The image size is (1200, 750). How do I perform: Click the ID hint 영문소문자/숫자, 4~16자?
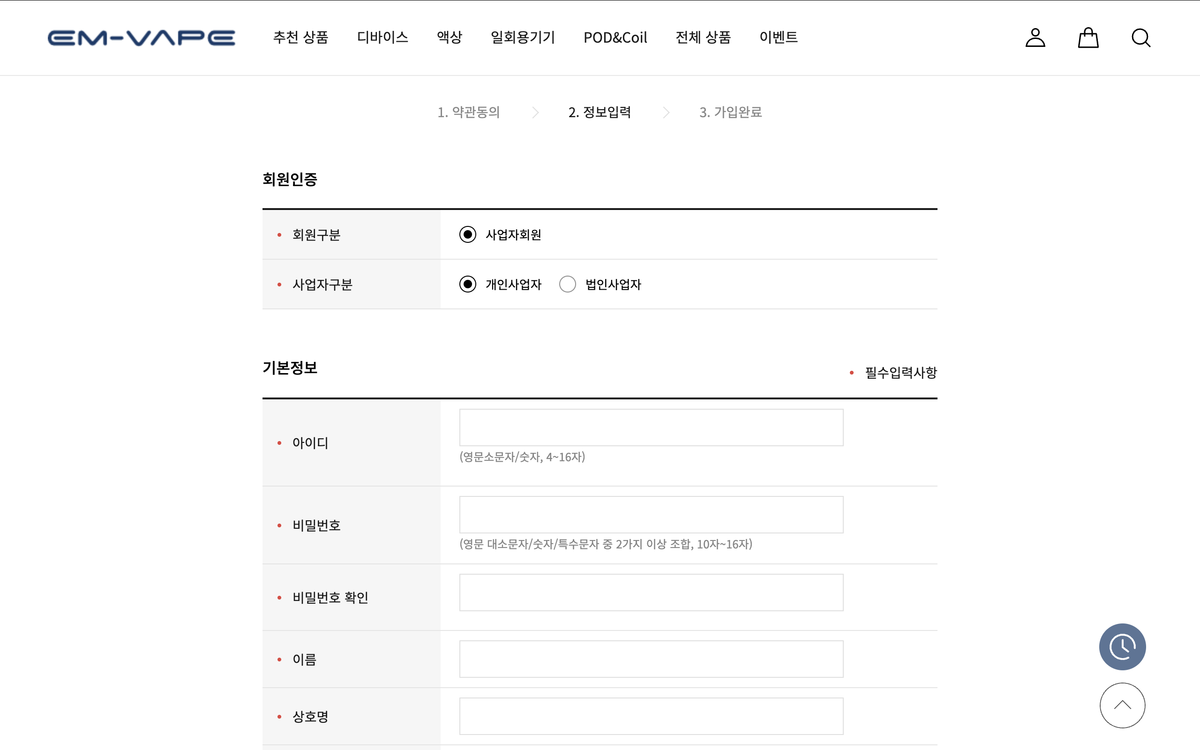(522, 457)
